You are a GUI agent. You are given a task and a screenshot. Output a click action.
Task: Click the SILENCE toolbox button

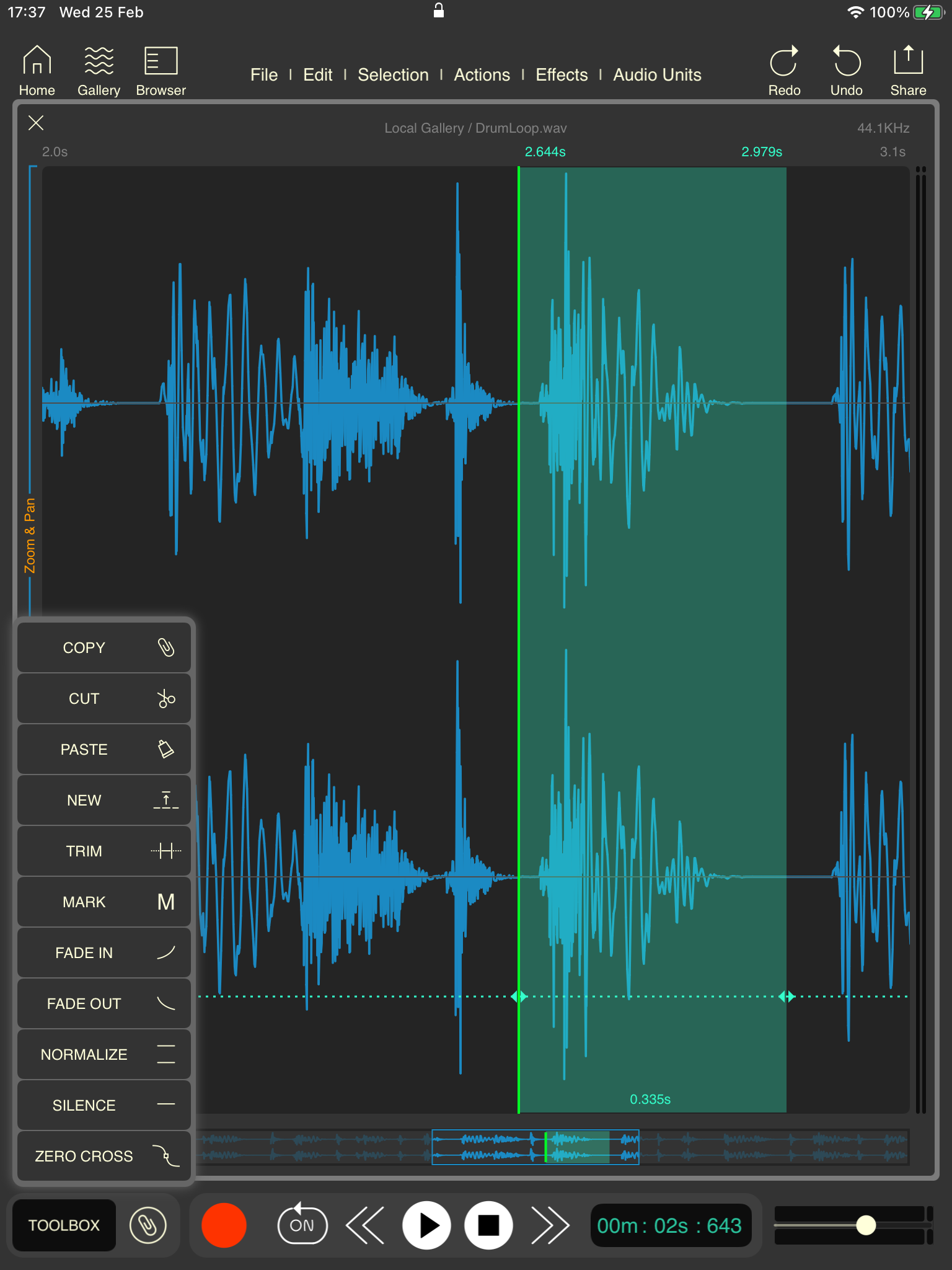tap(104, 1105)
